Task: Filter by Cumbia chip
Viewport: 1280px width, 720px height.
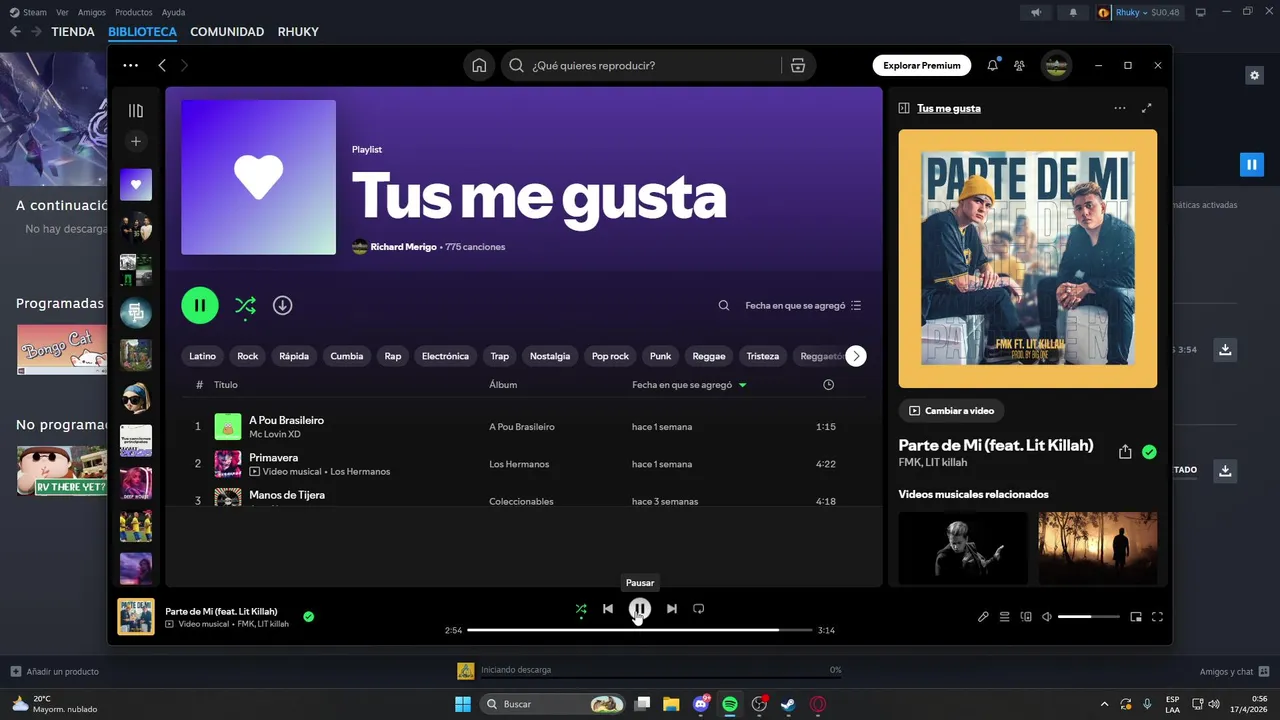Action: click(x=347, y=356)
